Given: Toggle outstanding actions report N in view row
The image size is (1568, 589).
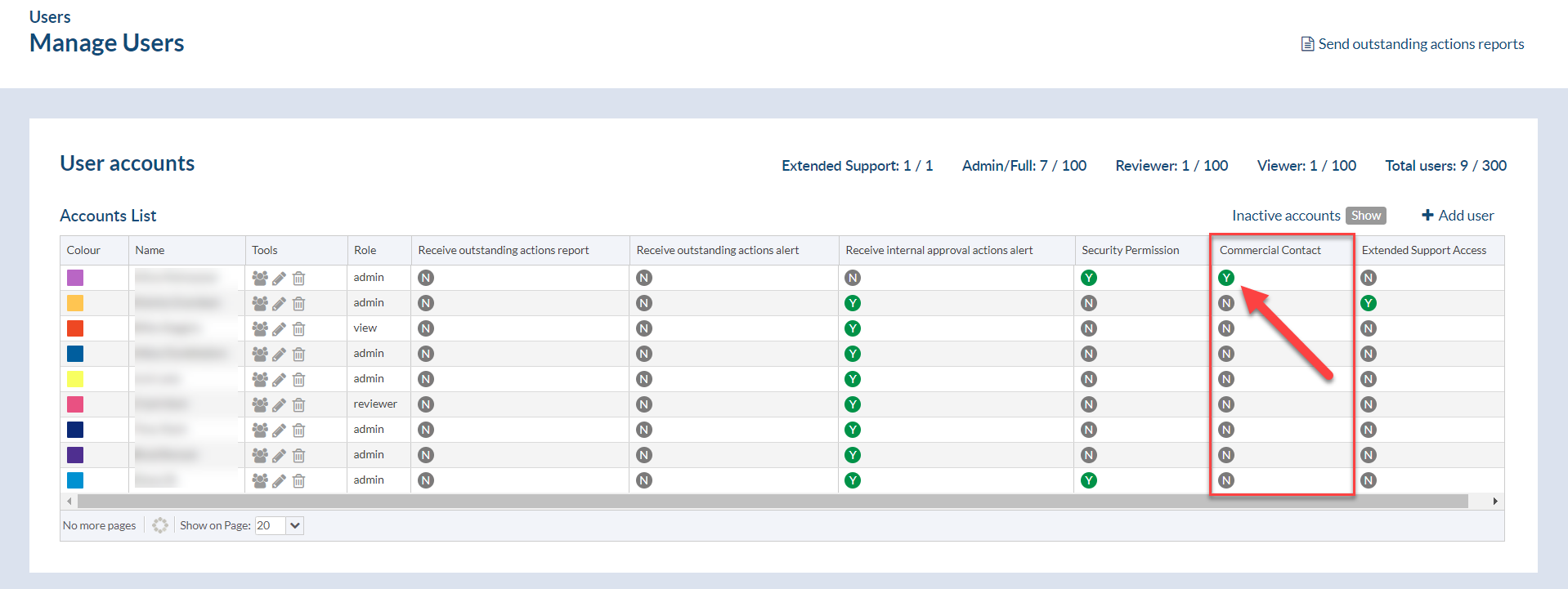Looking at the screenshot, I should 426,328.
